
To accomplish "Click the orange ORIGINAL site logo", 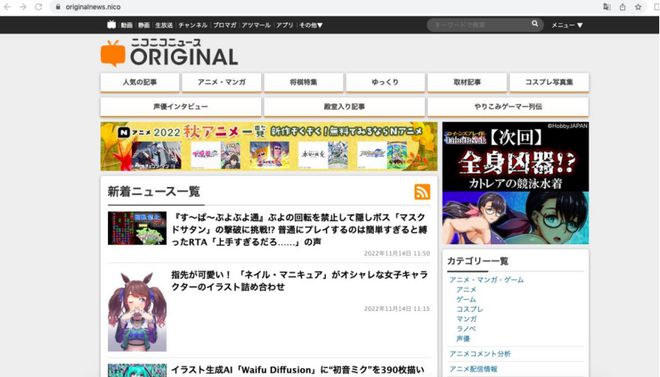I will click(x=169, y=53).
